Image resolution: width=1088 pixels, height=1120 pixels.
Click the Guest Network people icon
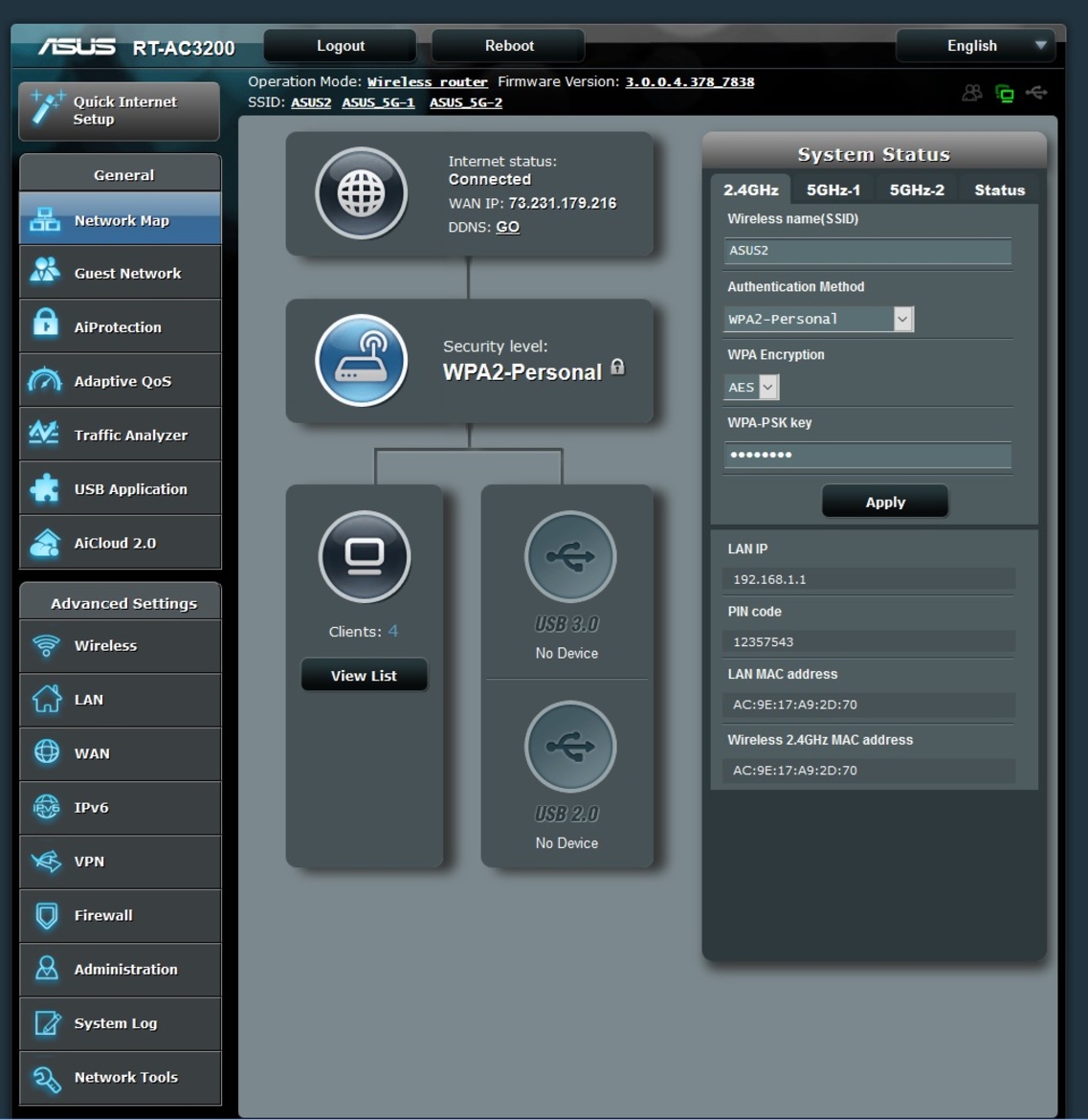[x=45, y=271]
